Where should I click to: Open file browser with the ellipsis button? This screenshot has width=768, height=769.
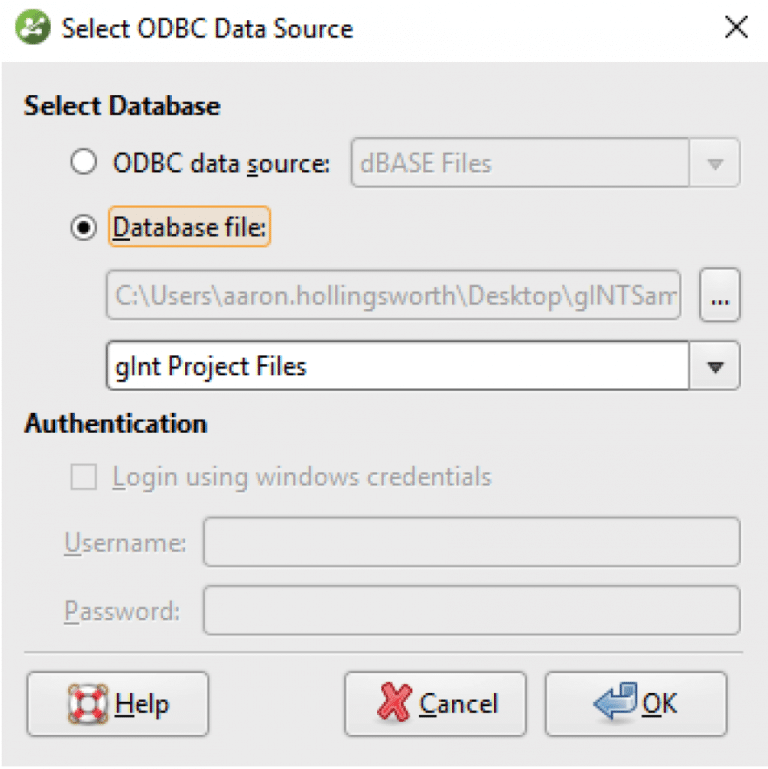click(719, 295)
